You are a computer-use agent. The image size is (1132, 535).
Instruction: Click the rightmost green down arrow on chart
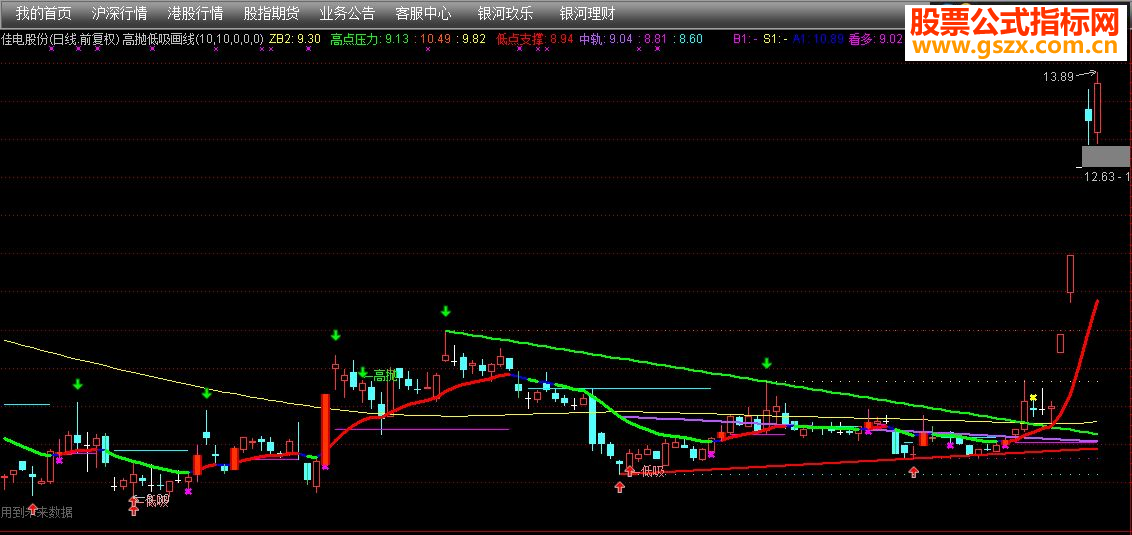coord(767,363)
